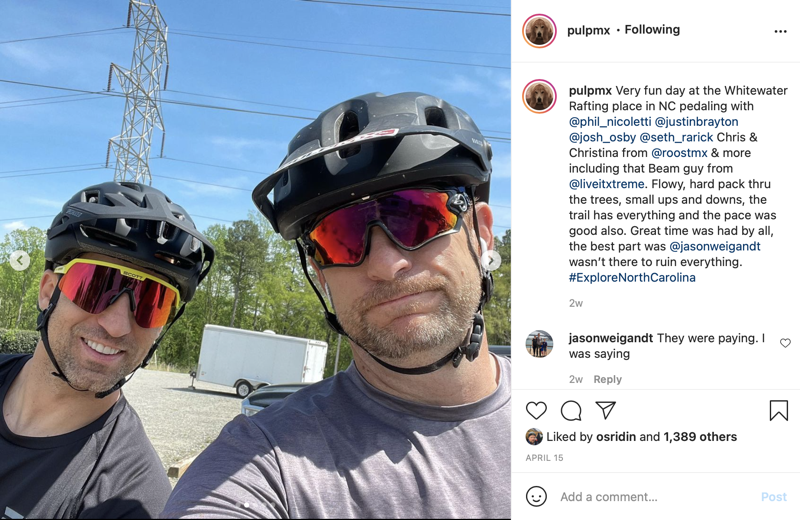The height and width of the screenshot is (520, 800).
Task: Toggle the Following button
Action: [652, 30]
